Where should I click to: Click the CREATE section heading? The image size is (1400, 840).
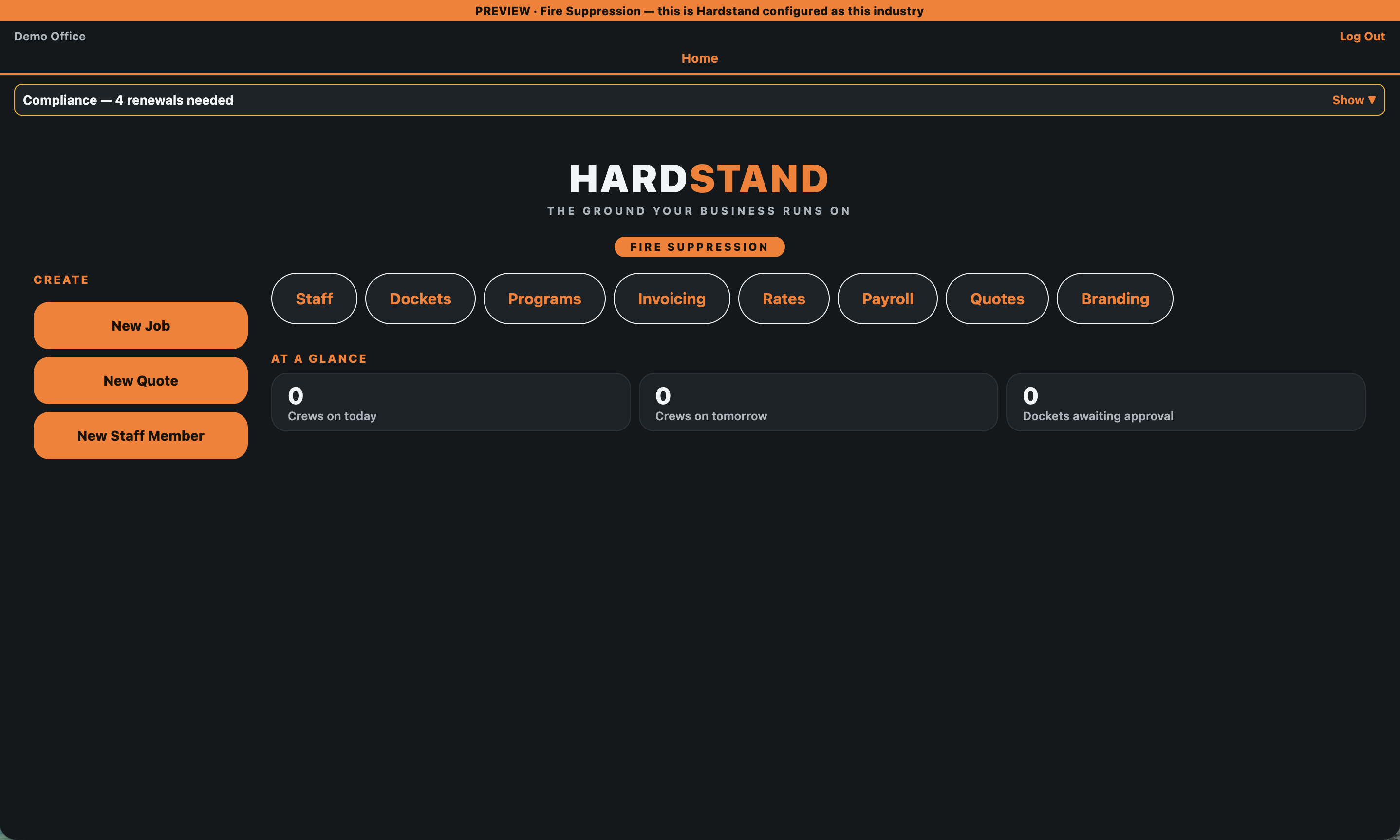(x=61, y=280)
